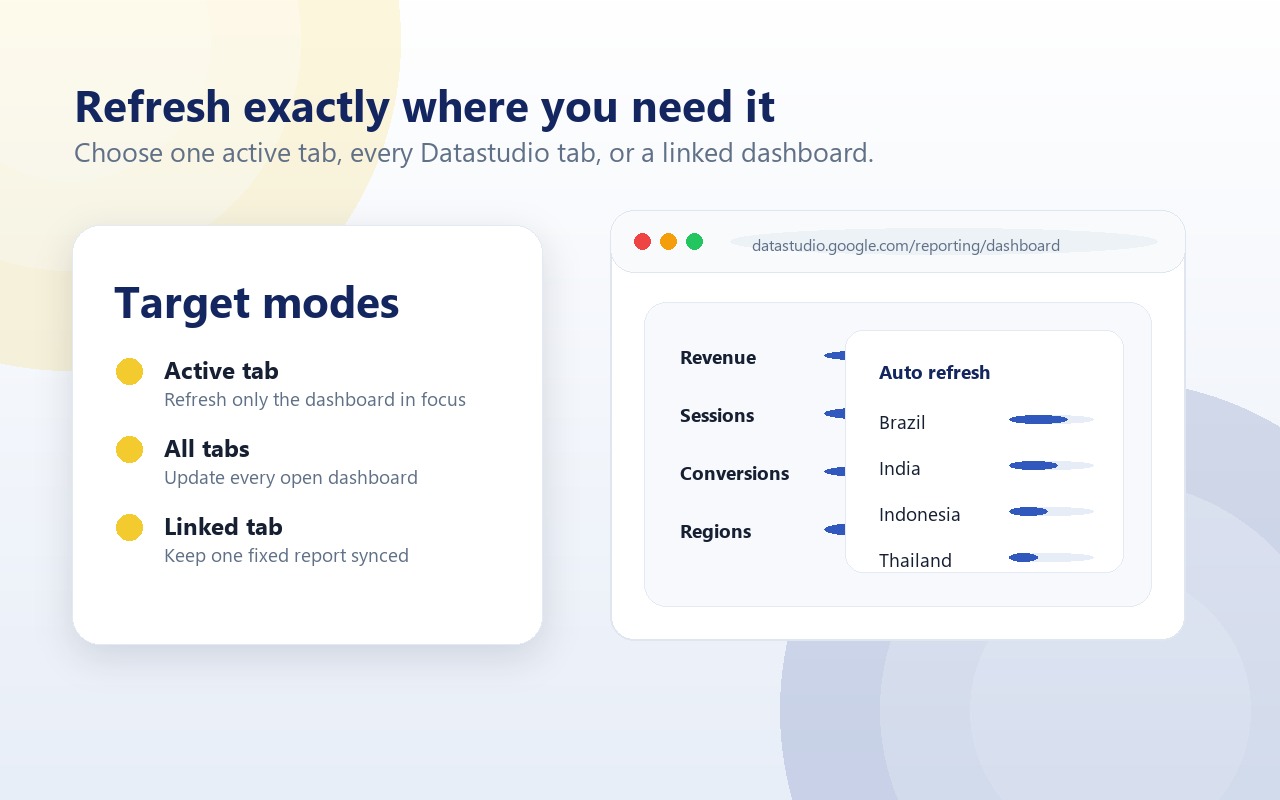Click the Auto refresh panel title

click(934, 373)
